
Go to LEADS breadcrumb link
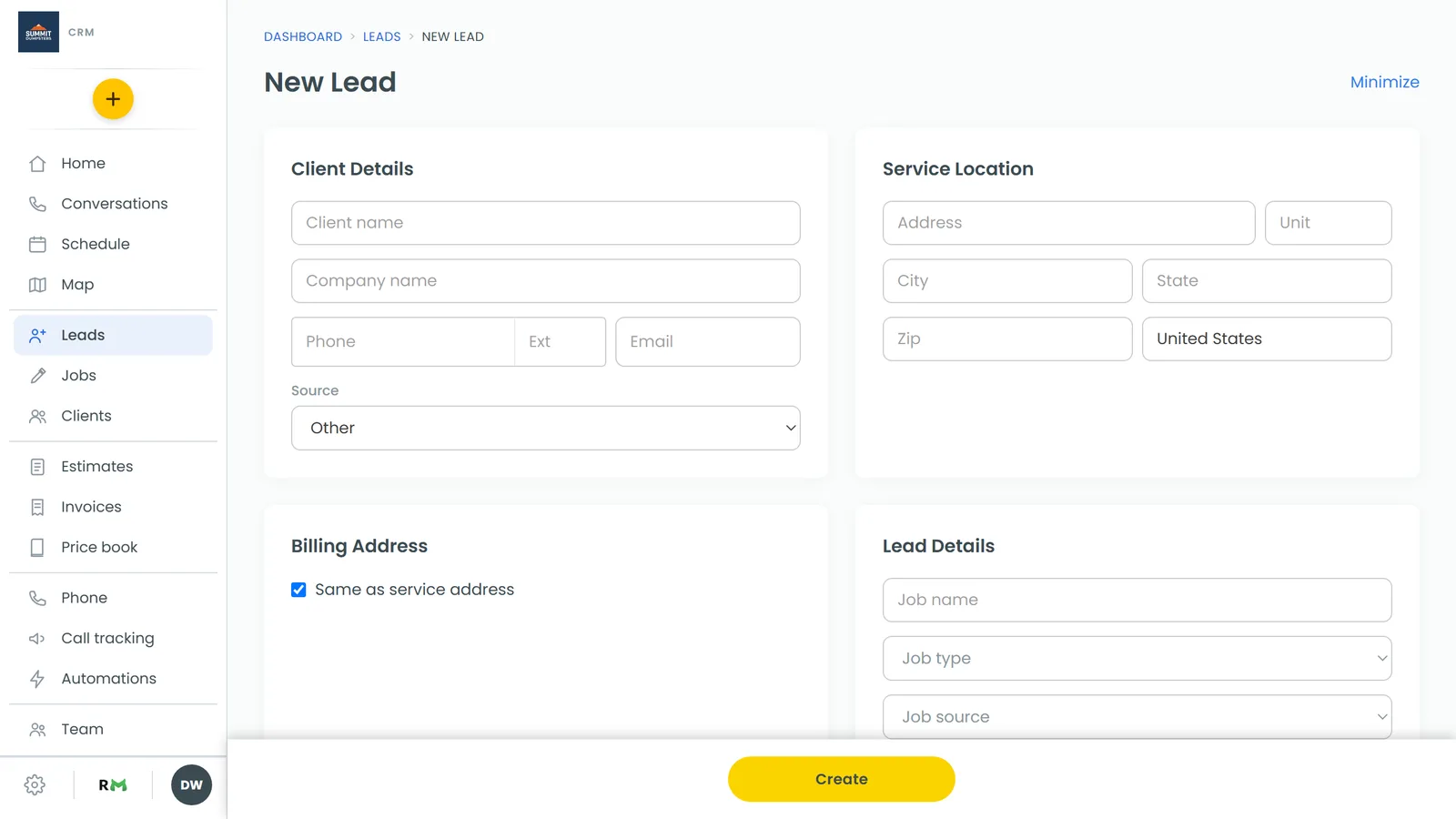tap(381, 36)
